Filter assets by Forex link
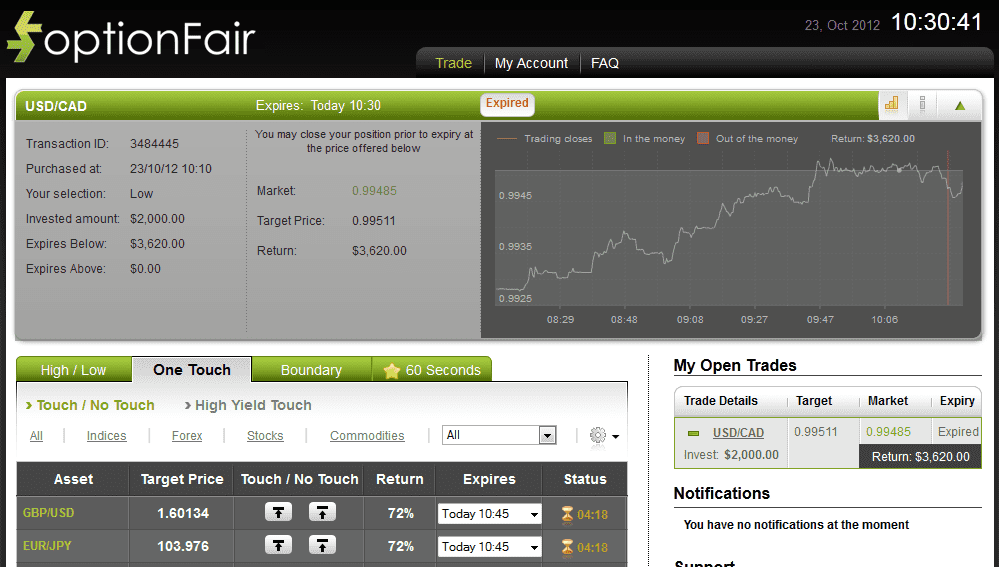 [x=187, y=436]
